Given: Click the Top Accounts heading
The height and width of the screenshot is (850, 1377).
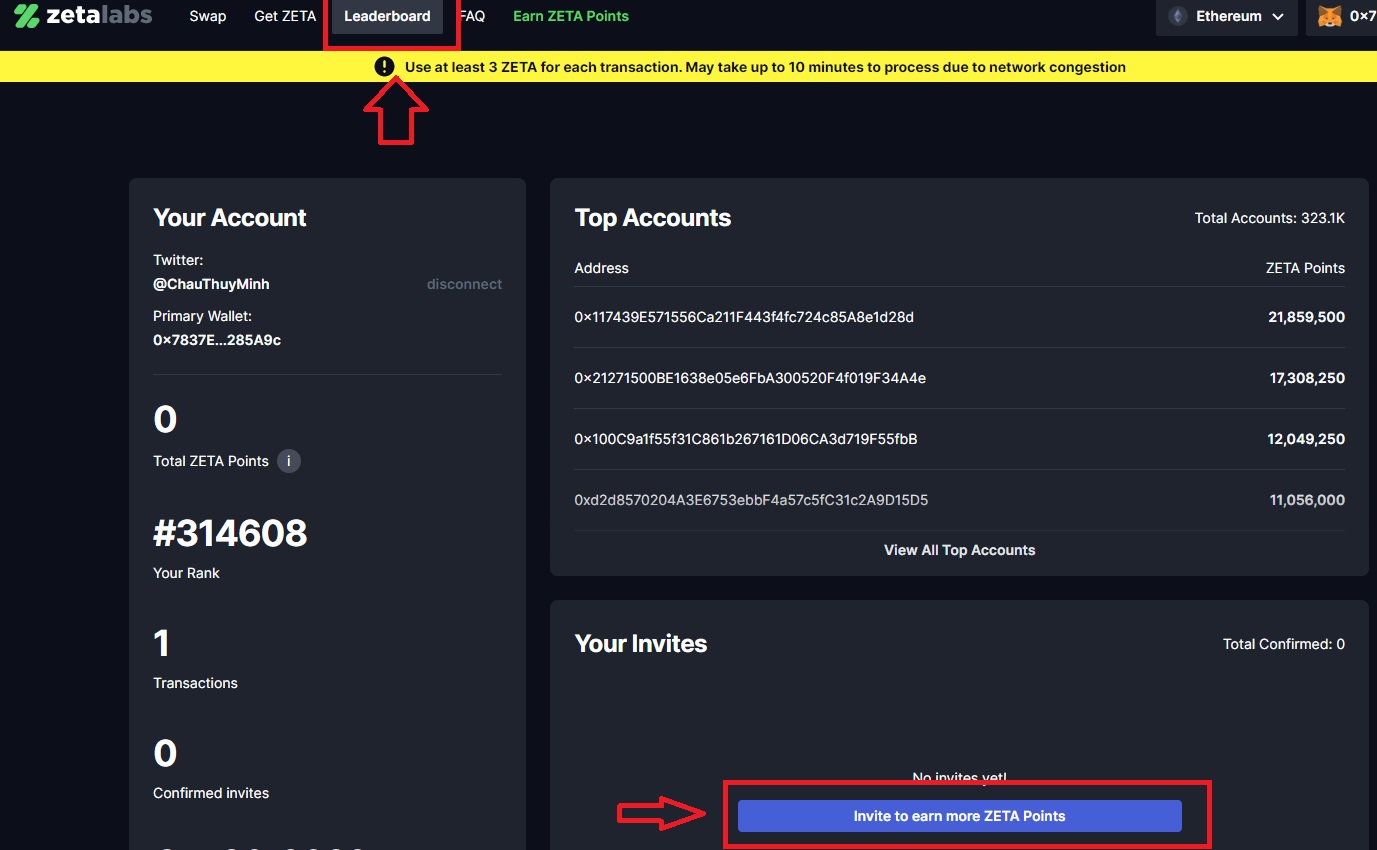Looking at the screenshot, I should click(653, 218).
